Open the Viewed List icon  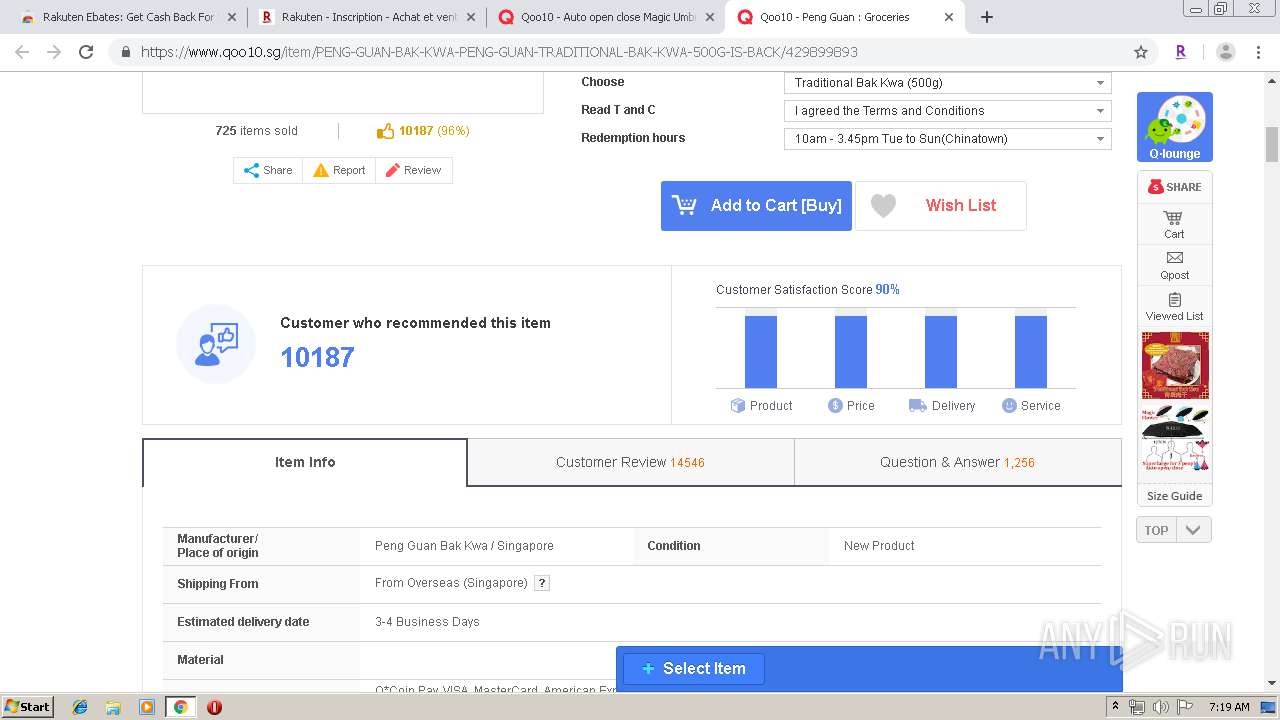(x=1174, y=306)
